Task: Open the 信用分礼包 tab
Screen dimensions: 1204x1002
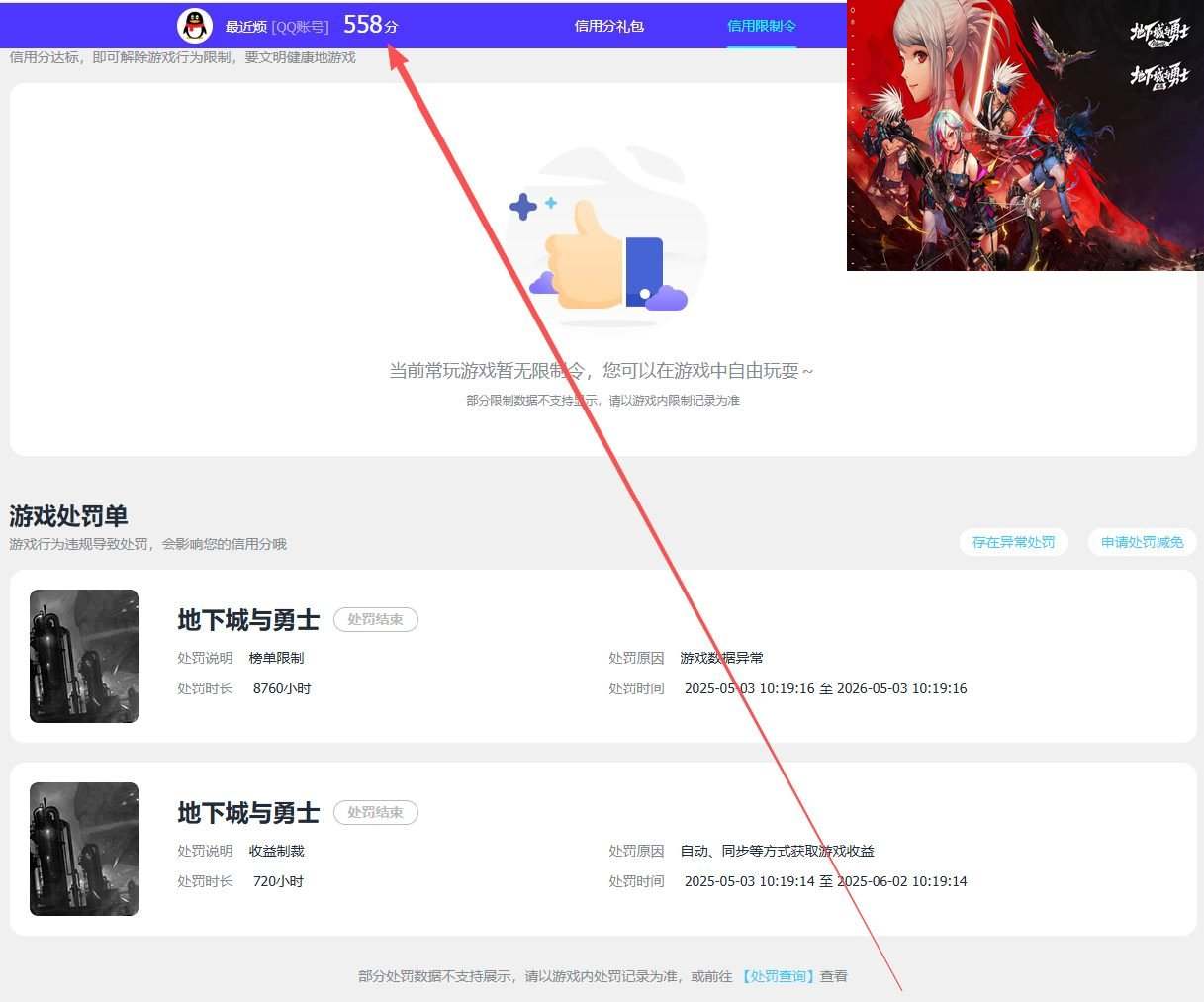Action: tap(609, 26)
